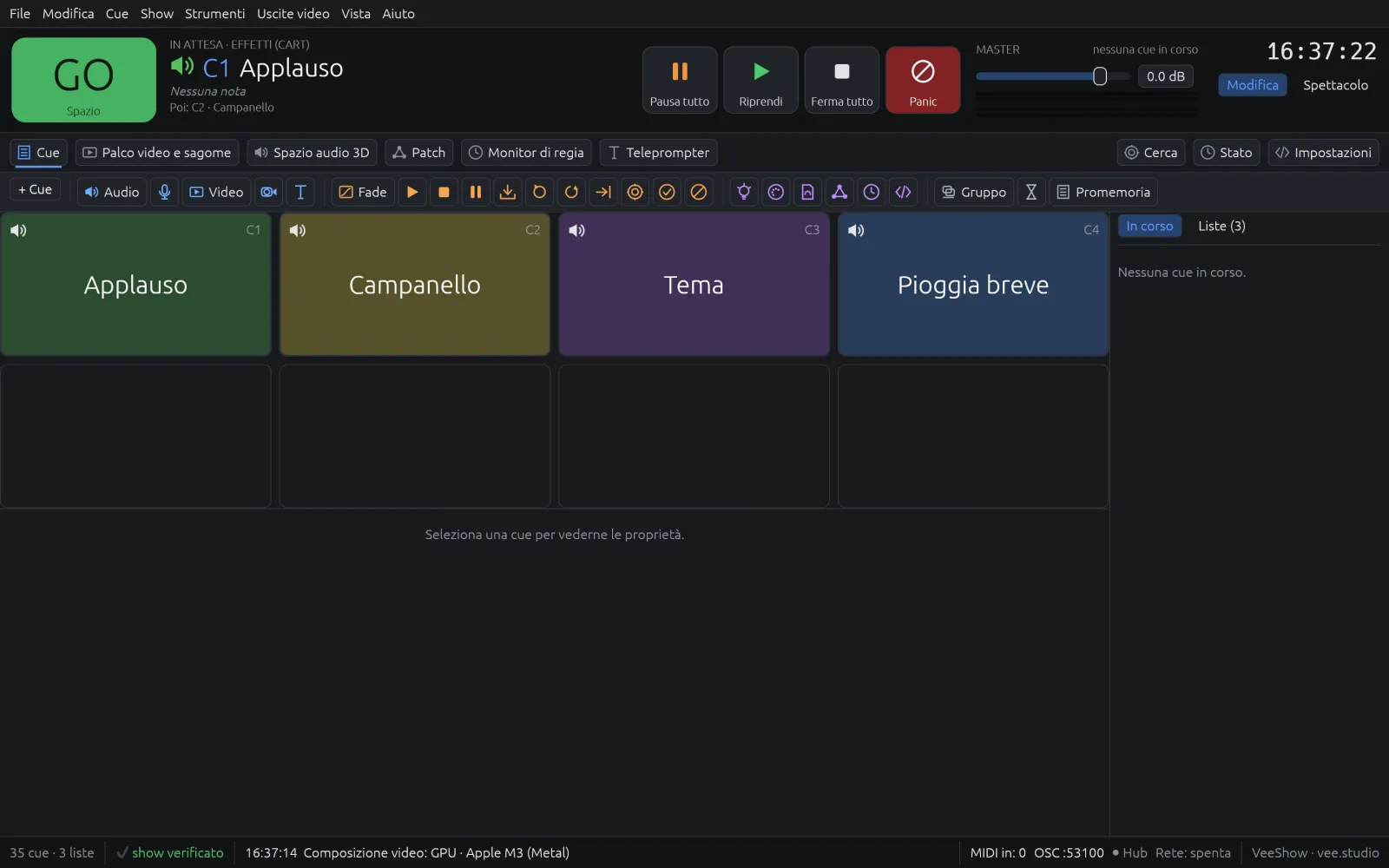1389x868 pixels.
Task: Open the Impostazioni panel
Action: [1323, 153]
